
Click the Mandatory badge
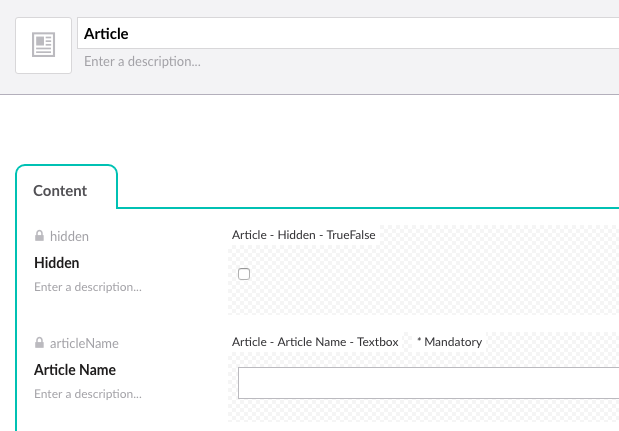point(449,342)
